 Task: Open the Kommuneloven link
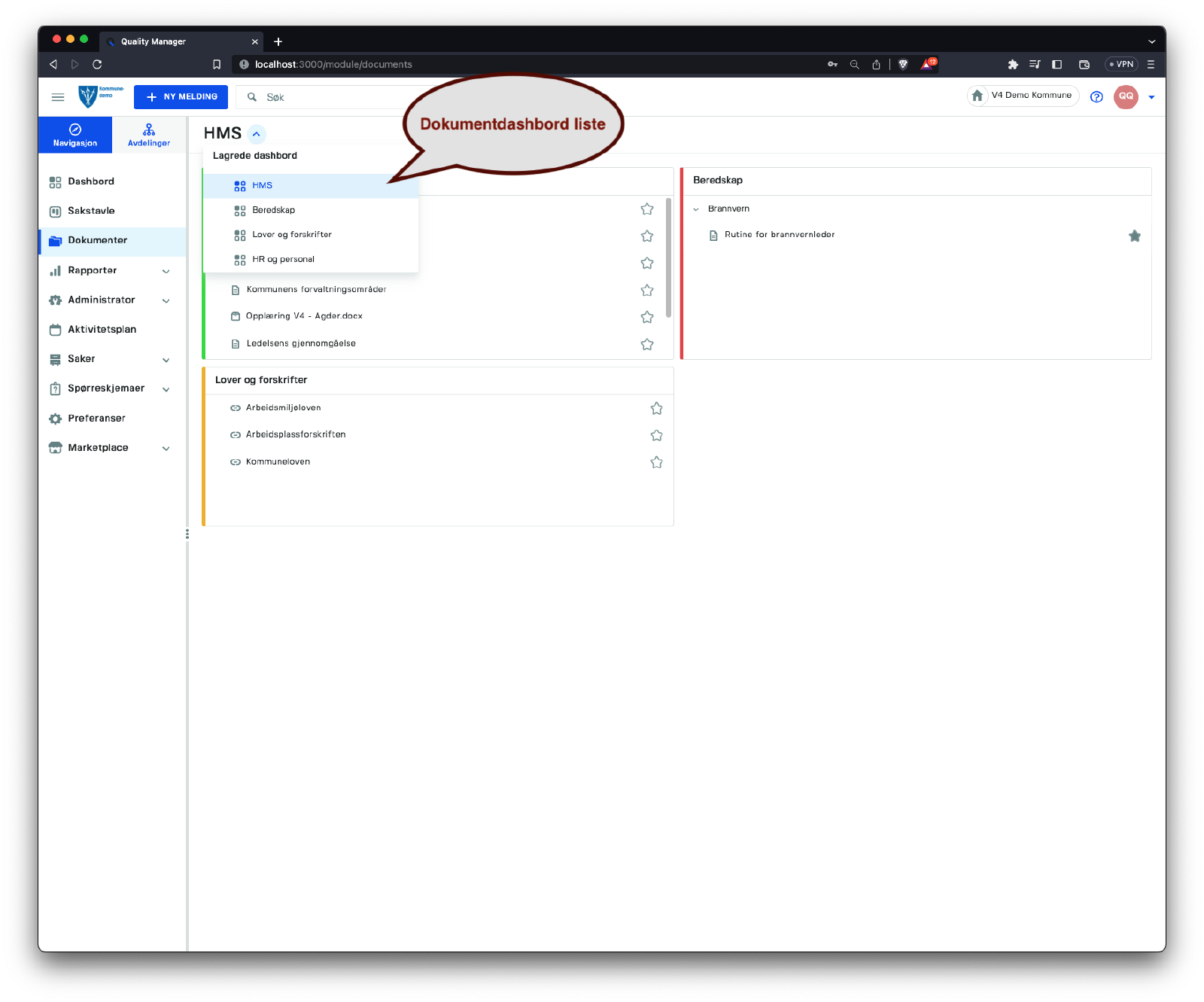(x=278, y=462)
